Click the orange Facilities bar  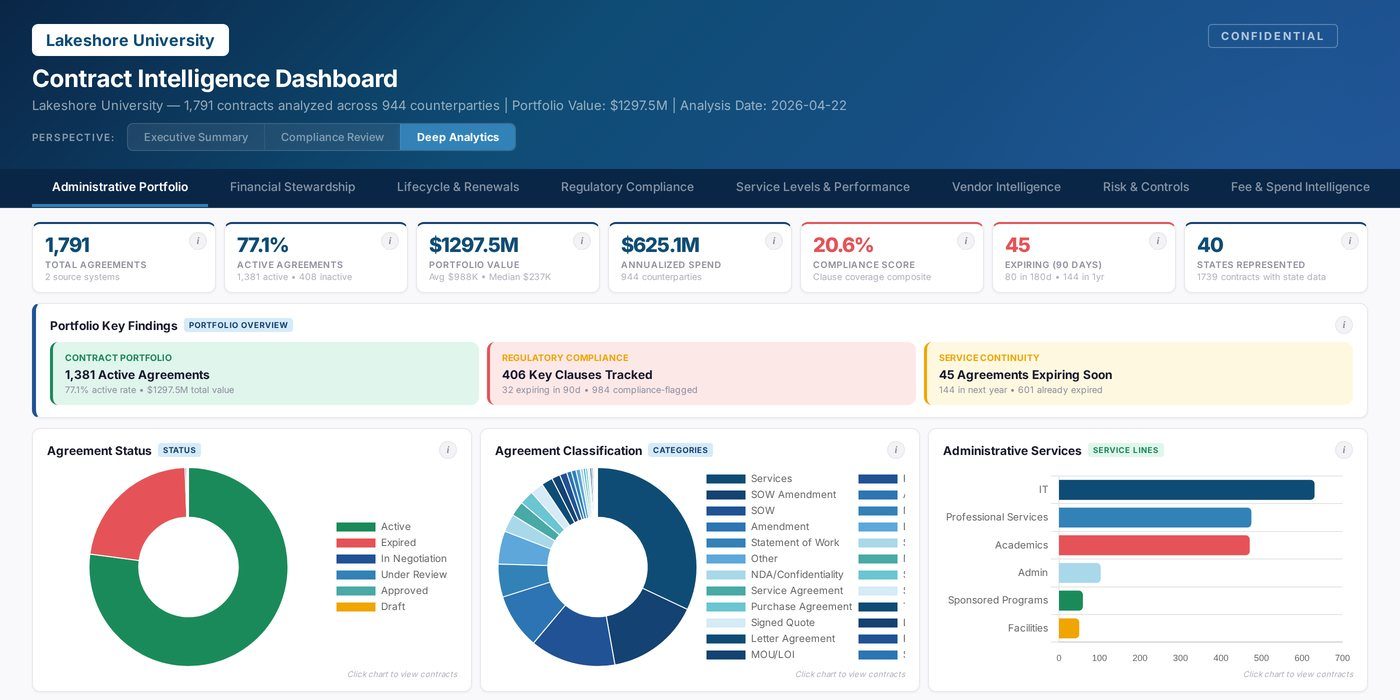(x=1069, y=628)
